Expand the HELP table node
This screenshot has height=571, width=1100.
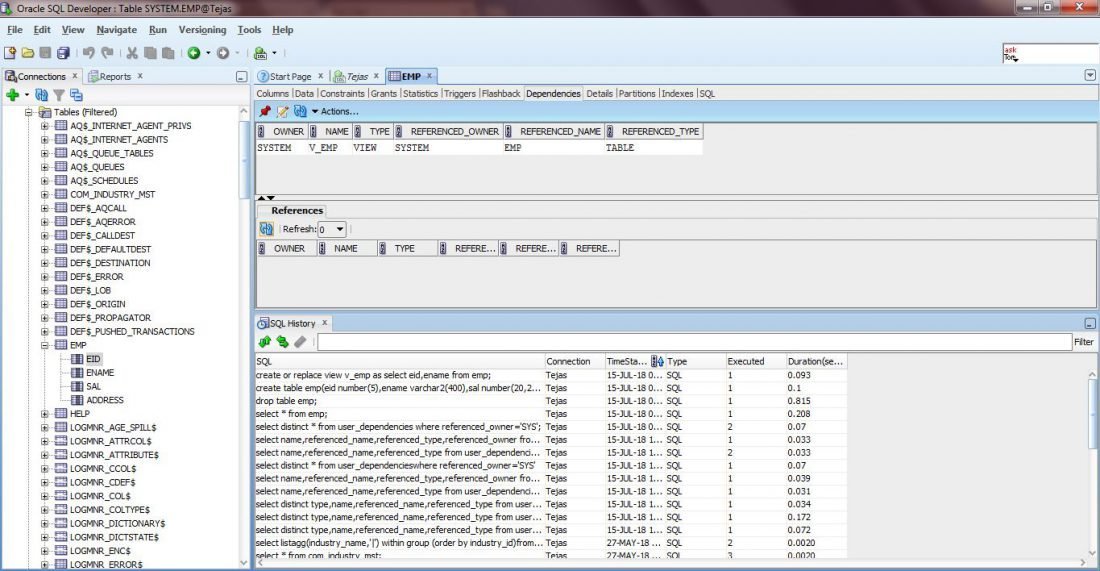(x=45, y=414)
